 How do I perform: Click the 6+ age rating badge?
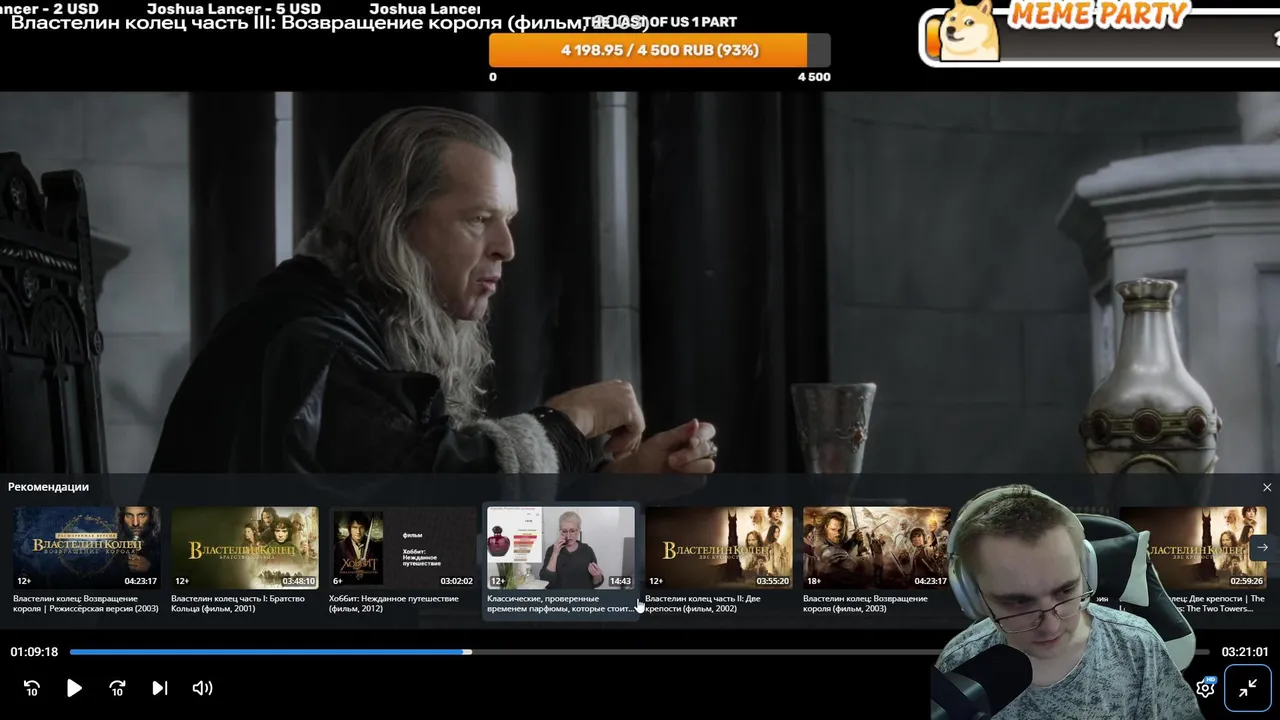tap(338, 581)
